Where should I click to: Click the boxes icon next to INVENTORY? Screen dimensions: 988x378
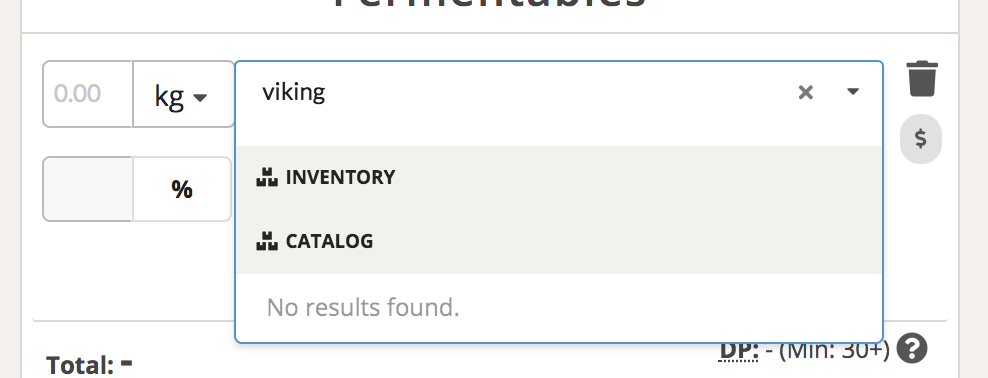coord(267,177)
